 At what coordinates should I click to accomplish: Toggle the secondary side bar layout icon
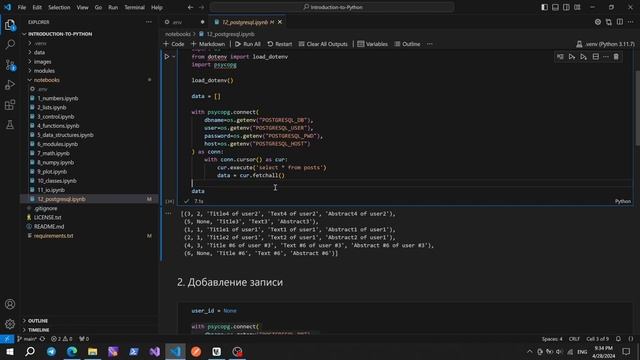pos(566,7)
